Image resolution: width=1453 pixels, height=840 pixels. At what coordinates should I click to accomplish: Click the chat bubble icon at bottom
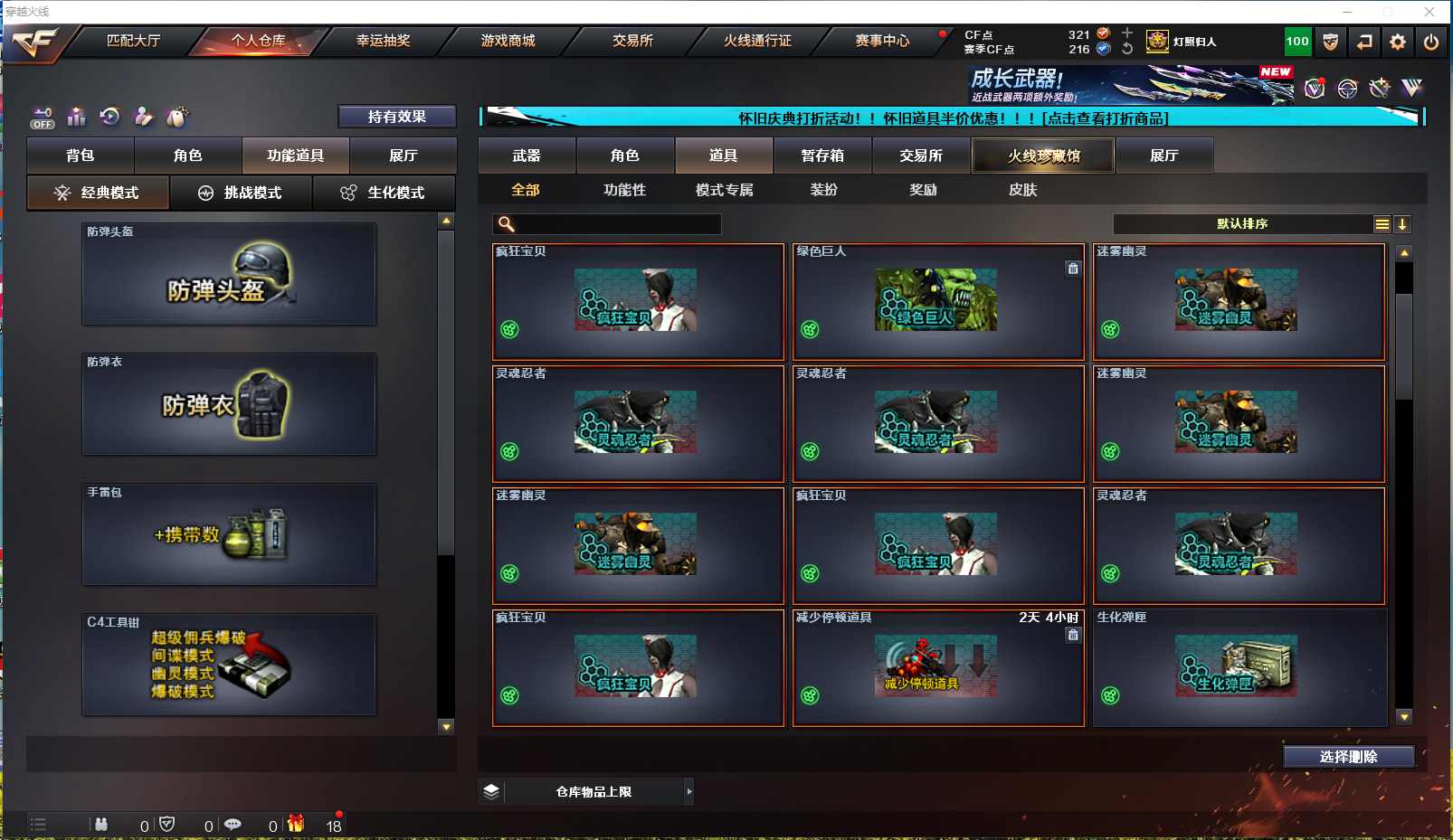click(x=233, y=825)
